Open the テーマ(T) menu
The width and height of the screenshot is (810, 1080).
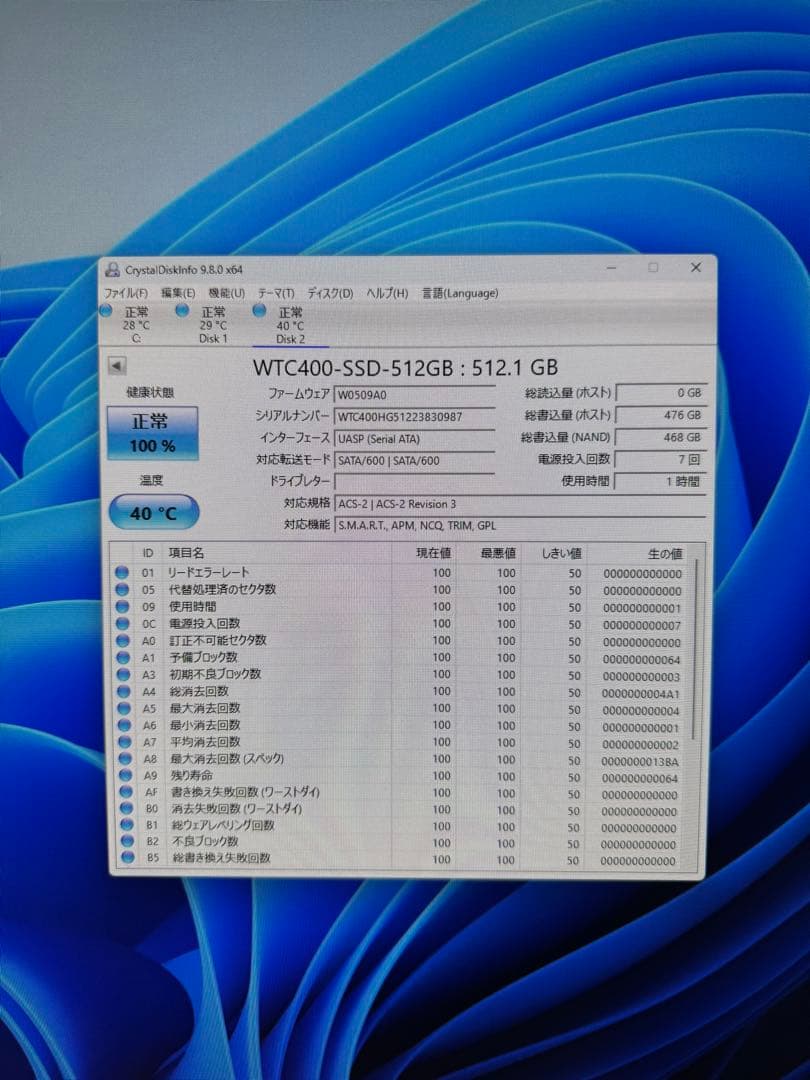point(276,293)
